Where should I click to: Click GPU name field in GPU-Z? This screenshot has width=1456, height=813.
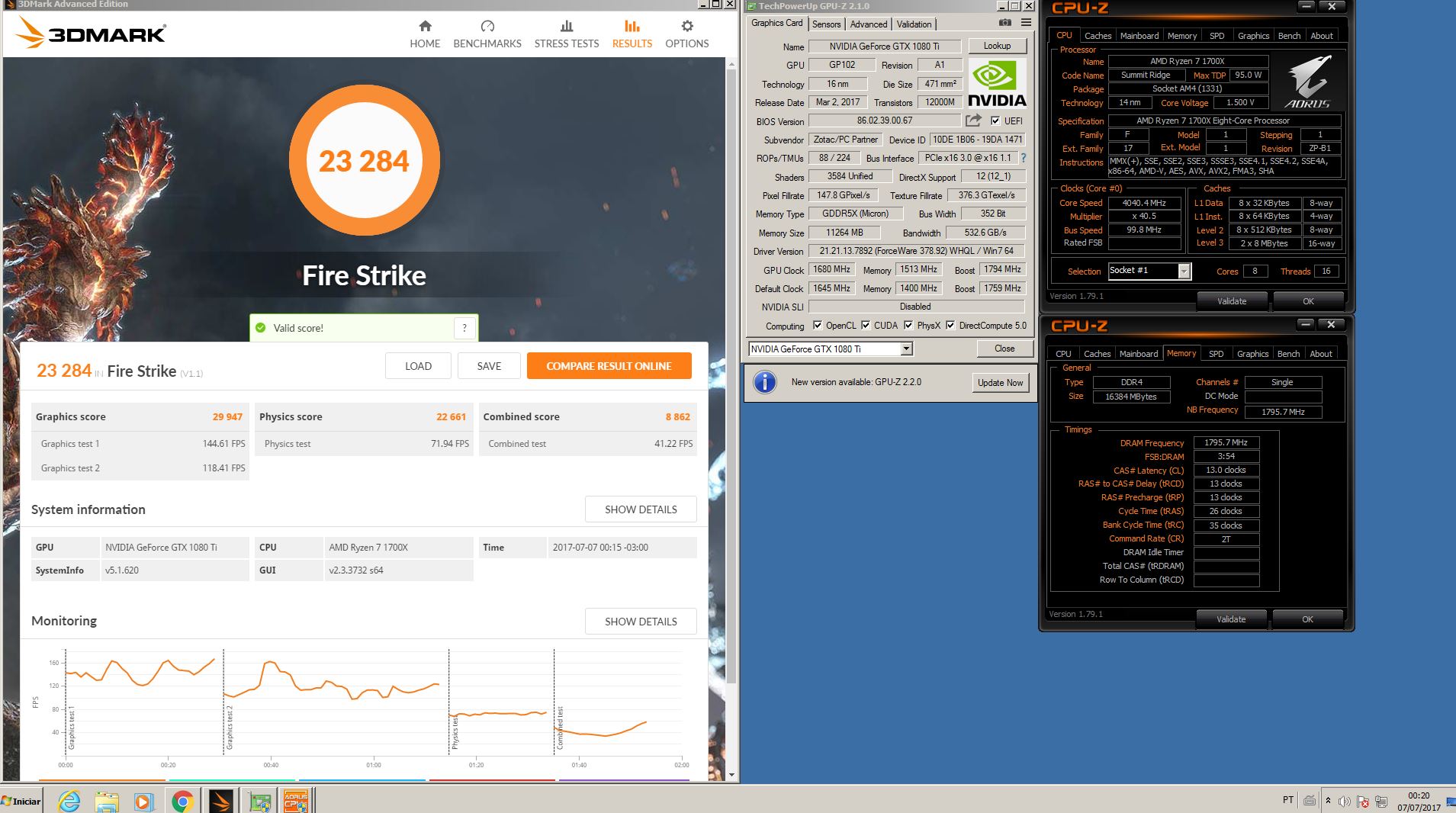885,47
